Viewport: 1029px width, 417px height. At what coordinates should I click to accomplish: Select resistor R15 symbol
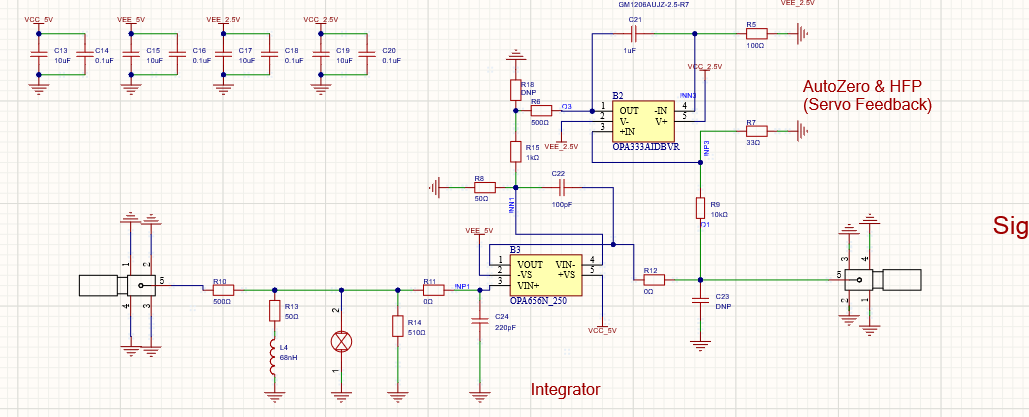coord(516,152)
